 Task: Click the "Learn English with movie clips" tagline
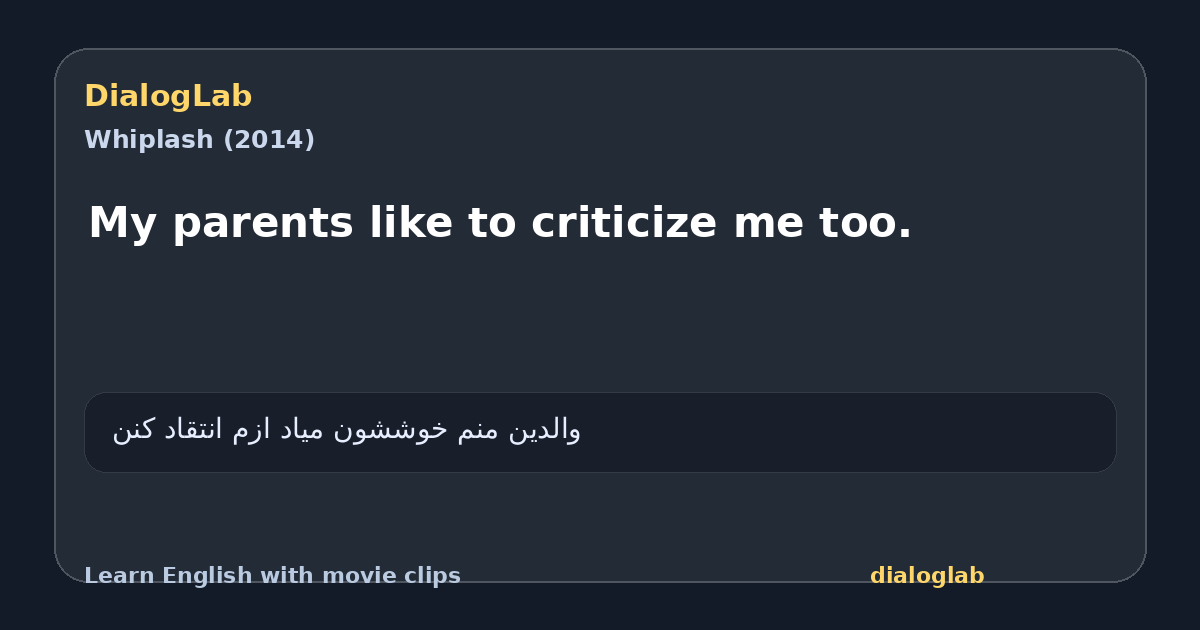[x=272, y=576]
